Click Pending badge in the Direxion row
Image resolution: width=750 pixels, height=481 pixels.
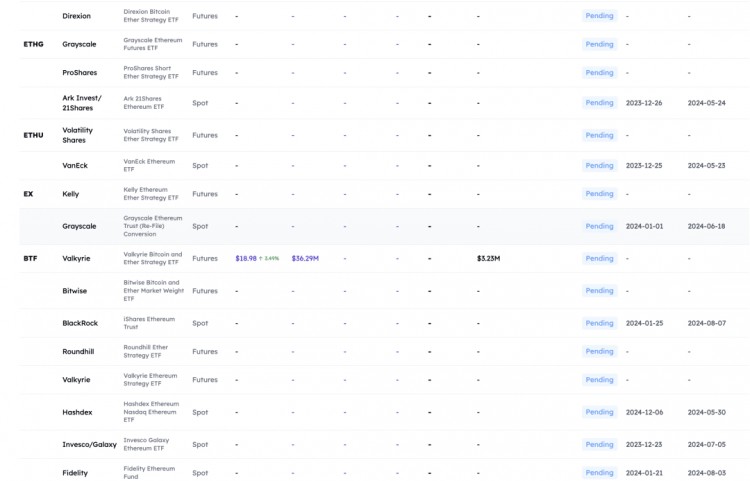599,16
